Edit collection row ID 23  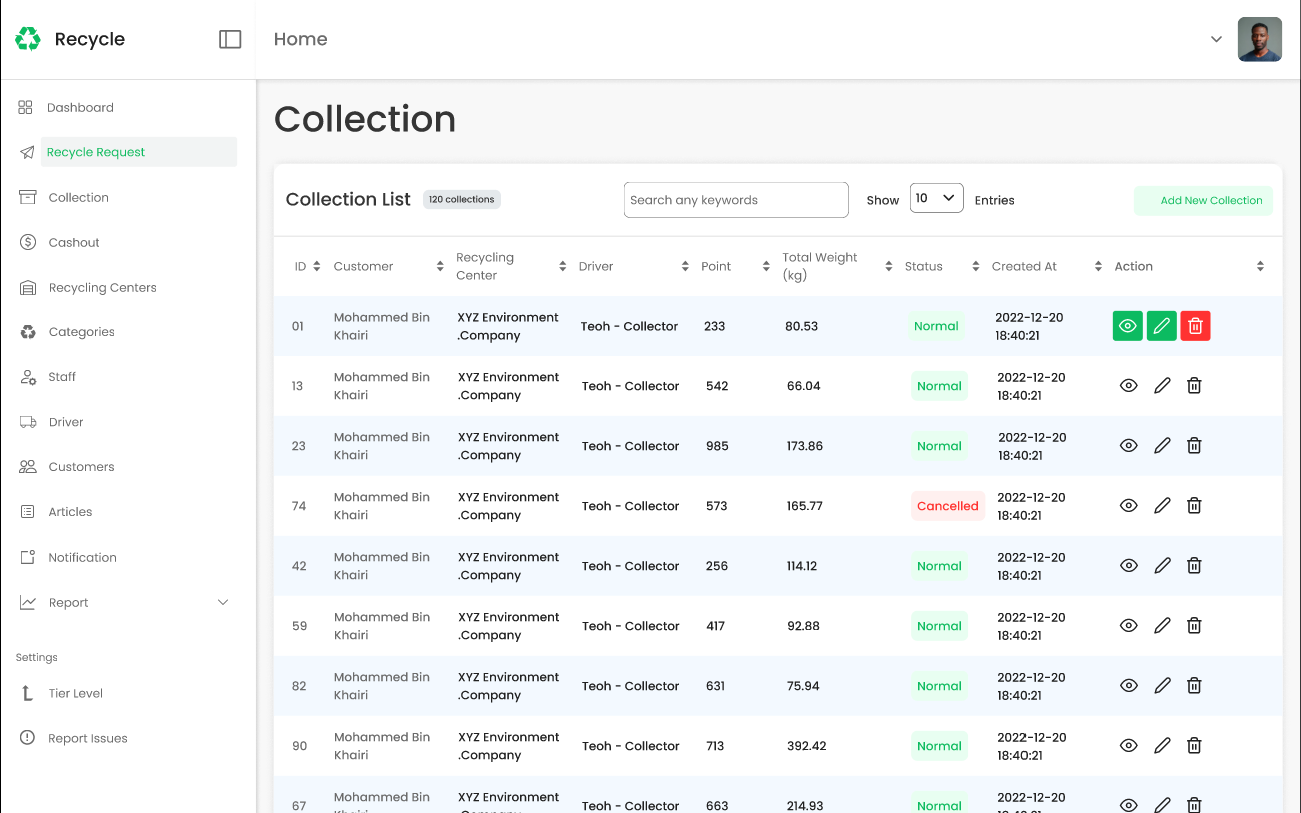tap(1162, 445)
